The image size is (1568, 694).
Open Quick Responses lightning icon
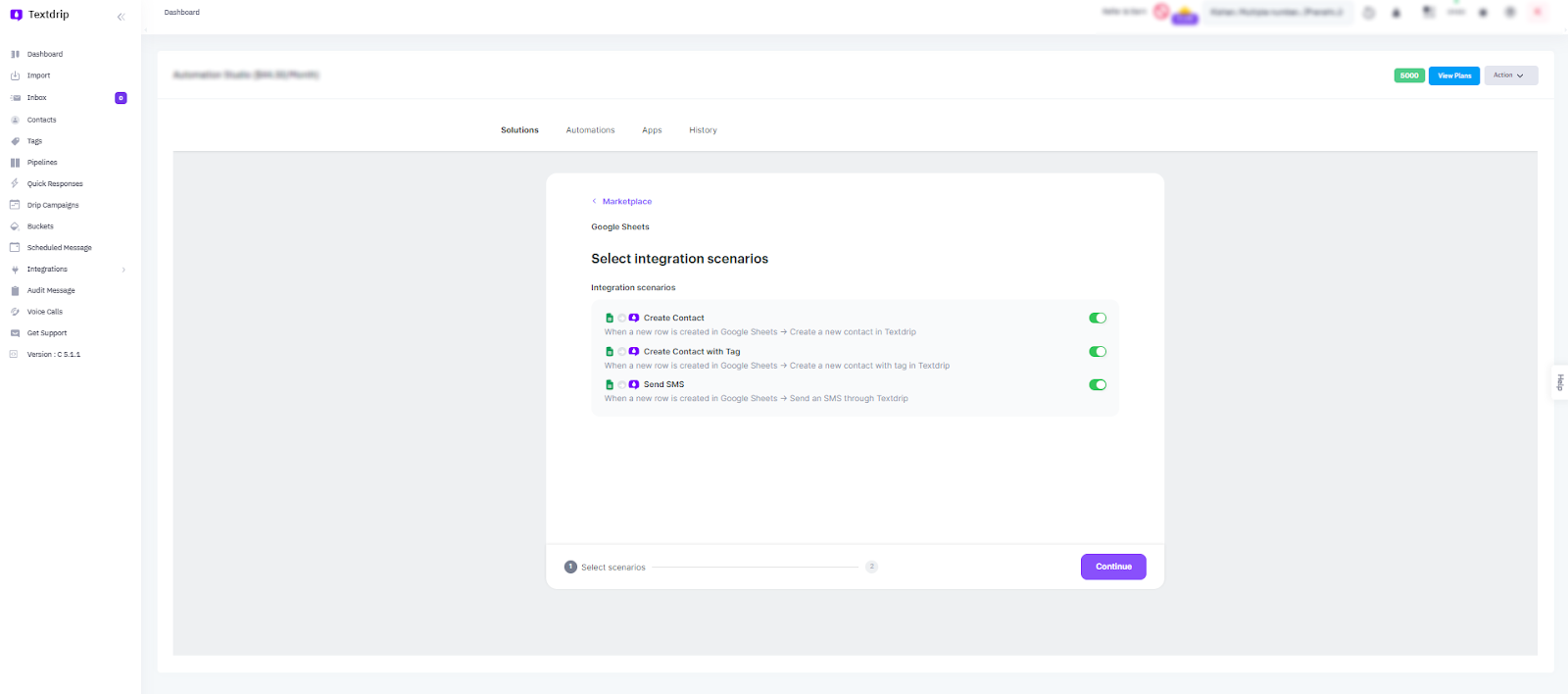tap(15, 183)
